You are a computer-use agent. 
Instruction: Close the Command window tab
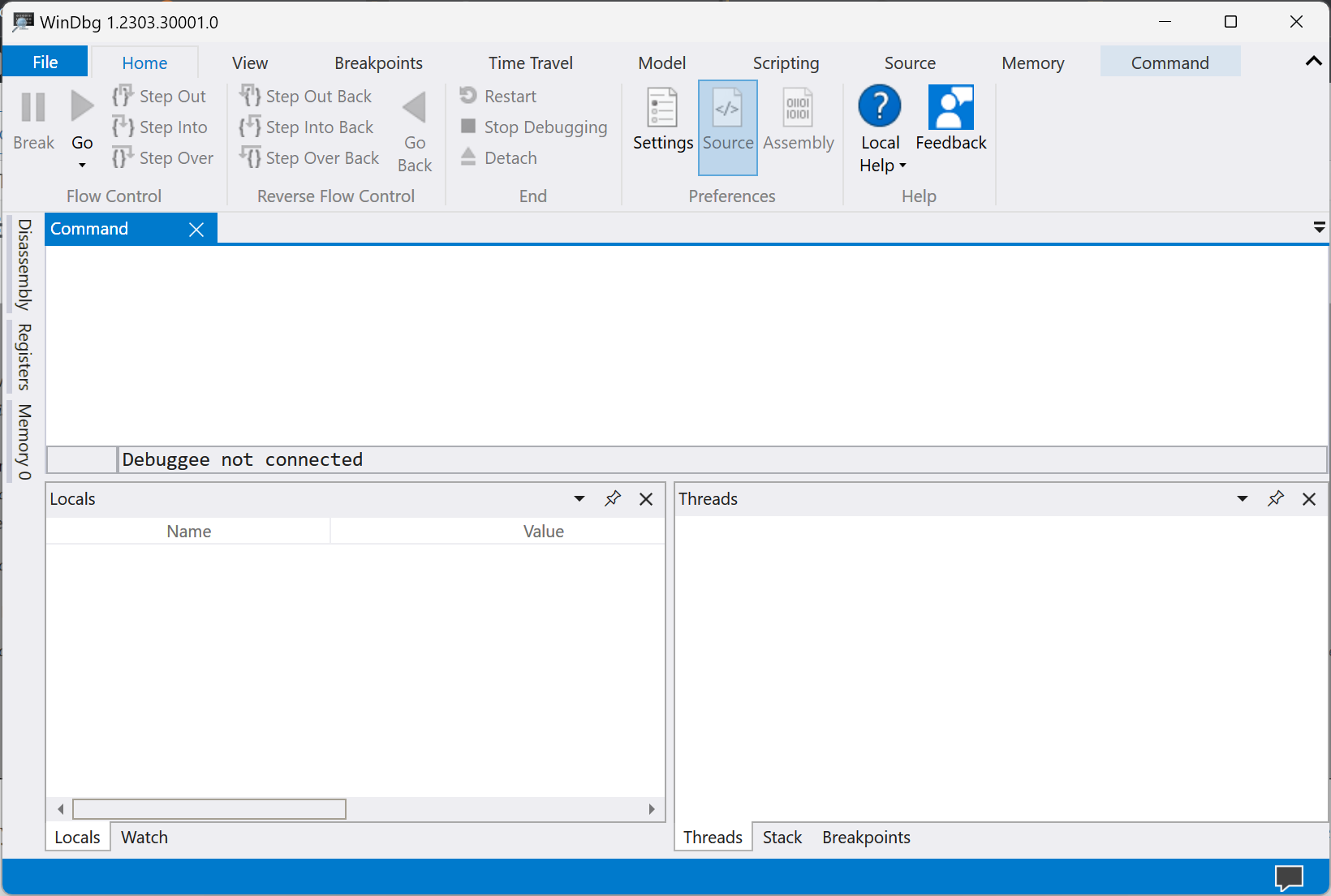pos(196,230)
